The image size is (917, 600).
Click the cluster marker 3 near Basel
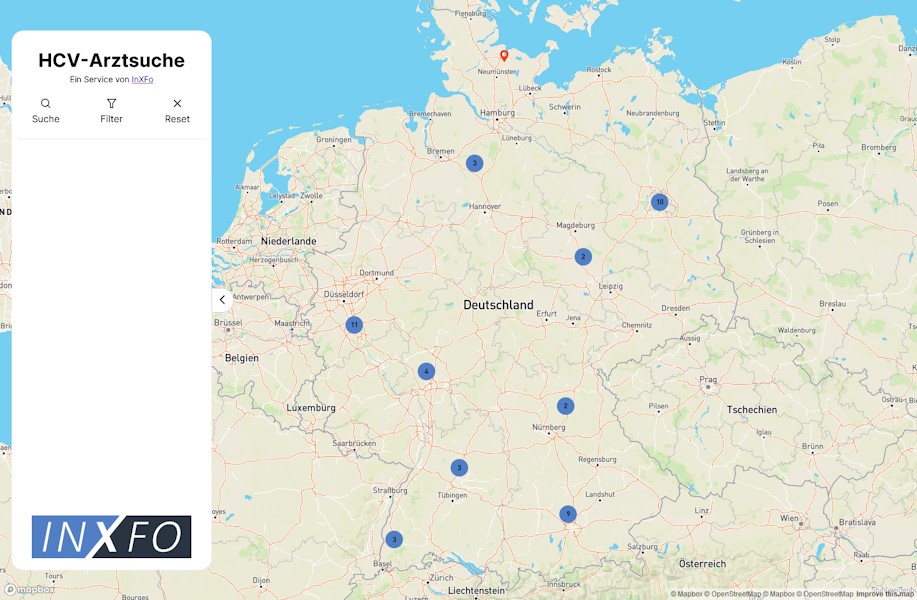point(395,538)
